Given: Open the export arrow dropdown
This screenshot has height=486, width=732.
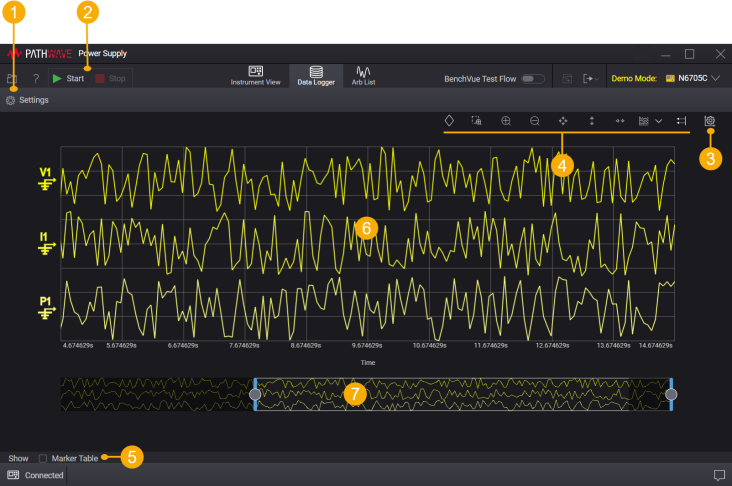Looking at the screenshot, I should click(591, 78).
